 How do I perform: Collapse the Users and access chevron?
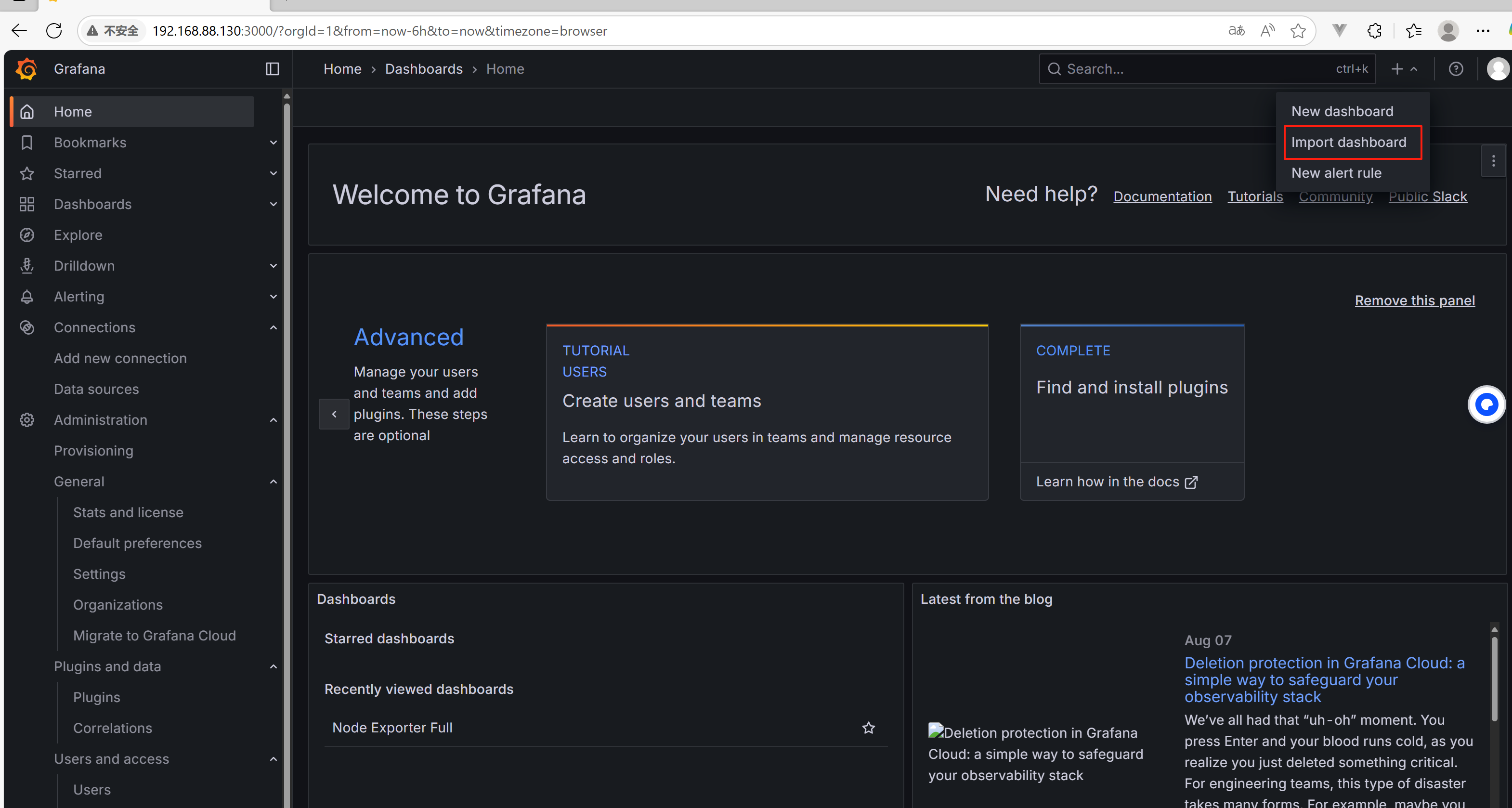273,759
